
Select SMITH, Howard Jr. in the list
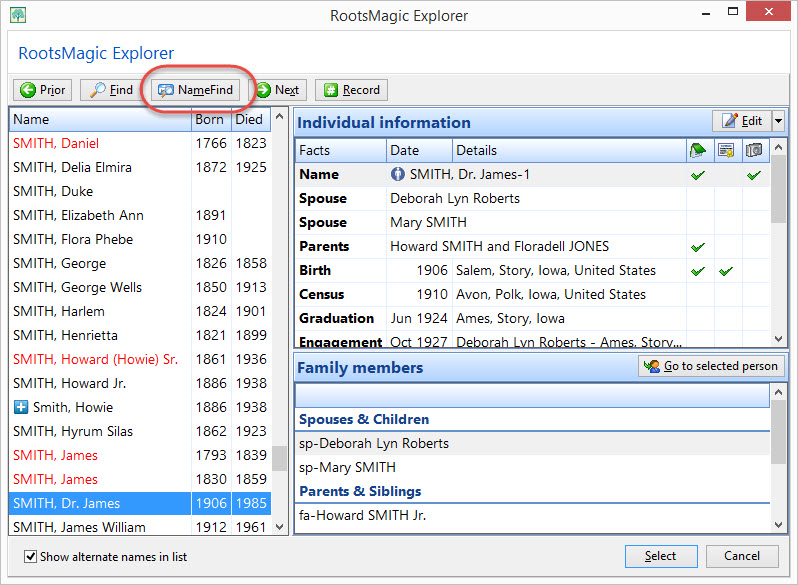click(140, 383)
